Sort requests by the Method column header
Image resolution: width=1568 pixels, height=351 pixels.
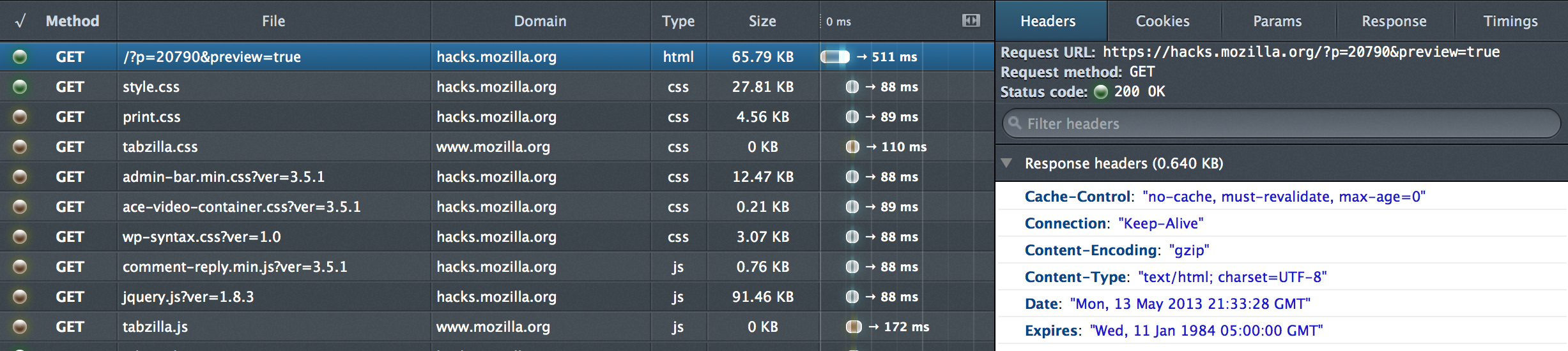click(x=72, y=21)
